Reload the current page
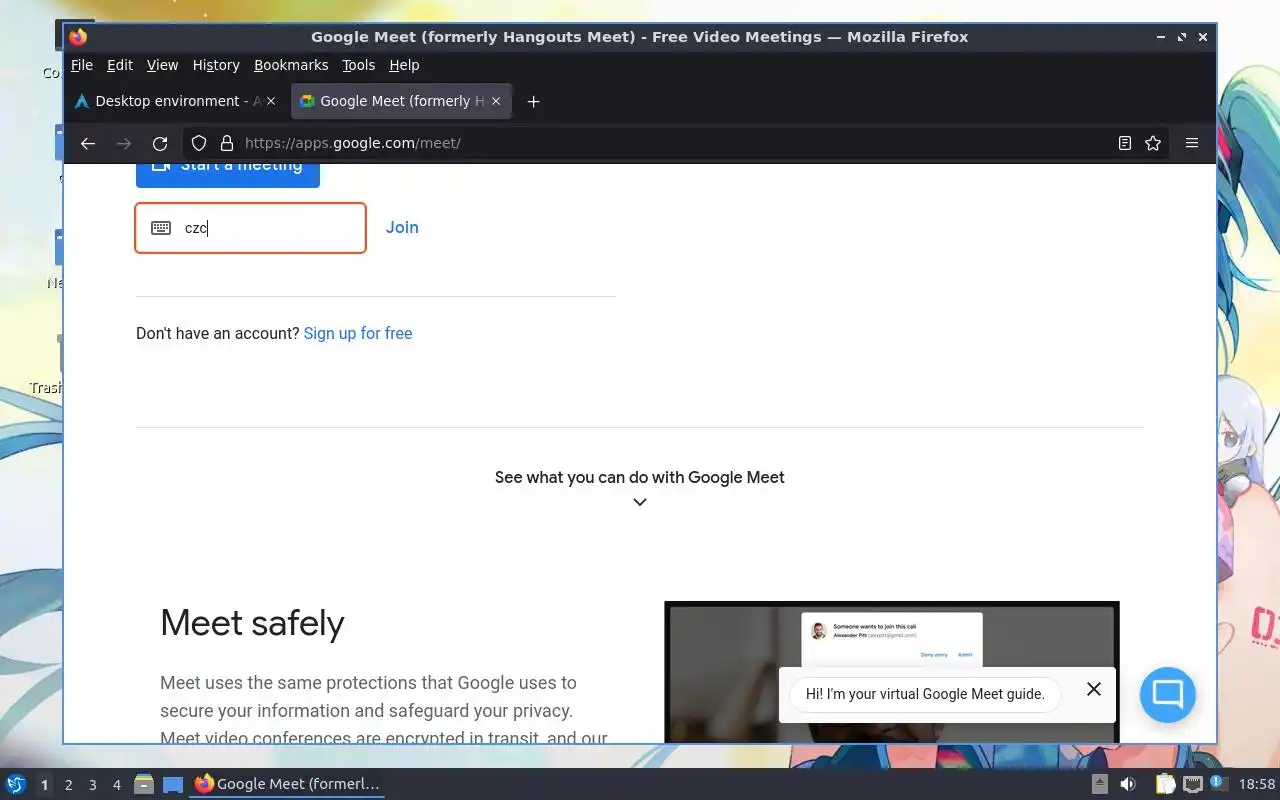The height and width of the screenshot is (800, 1280). [x=160, y=143]
